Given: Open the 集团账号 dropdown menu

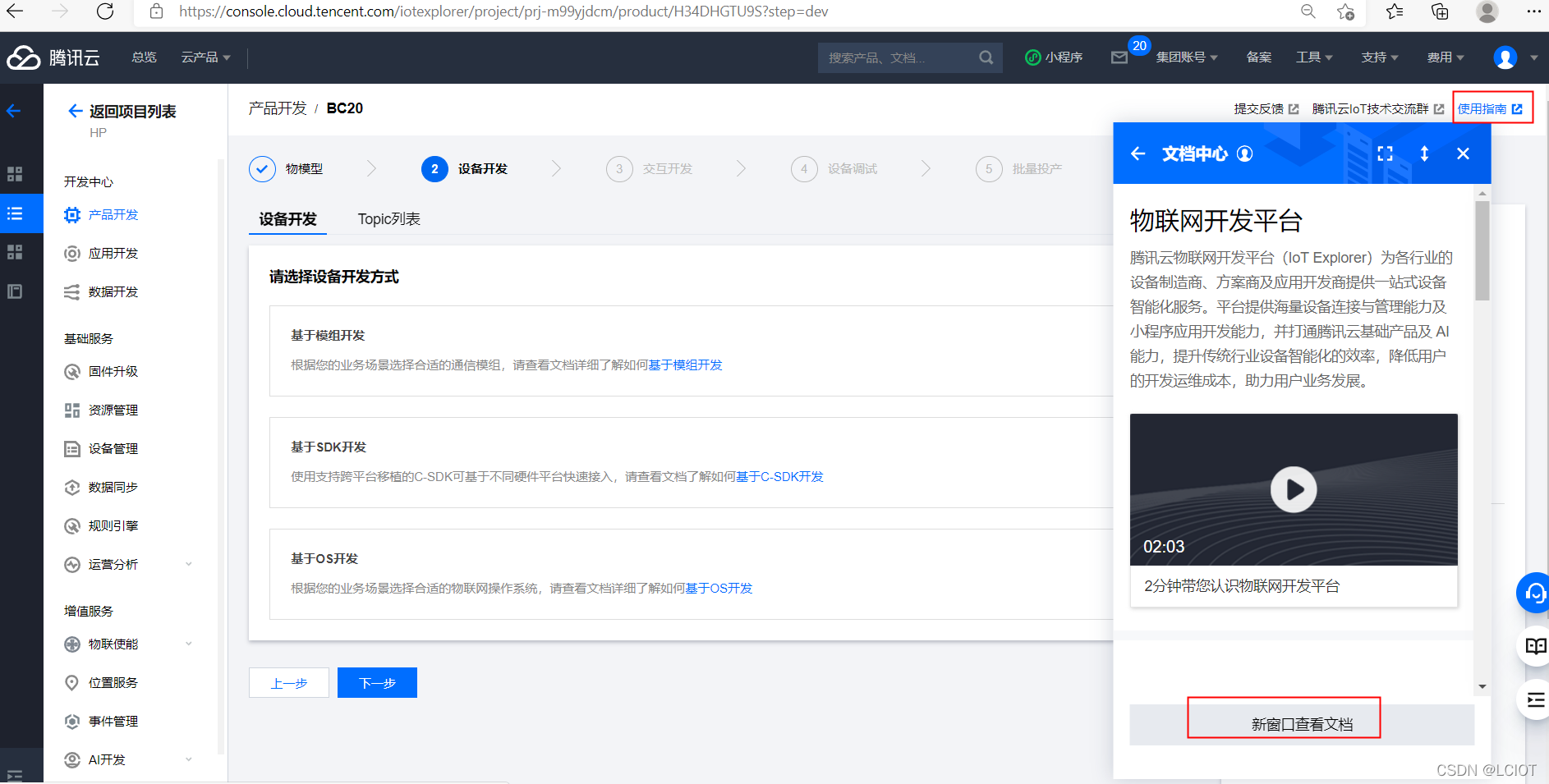Looking at the screenshot, I should (x=1187, y=57).
